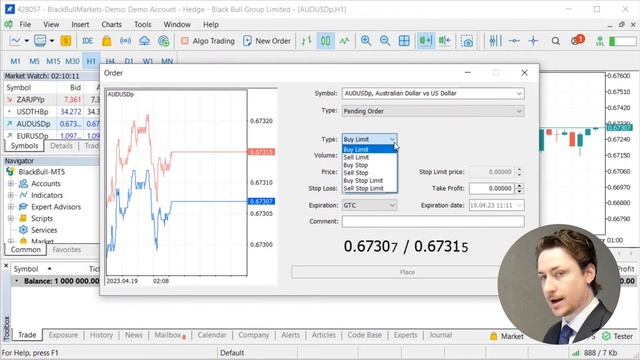Screen dimensions: 640x360
Task: Toggle chart shift icon
Action: coord(444,41)
